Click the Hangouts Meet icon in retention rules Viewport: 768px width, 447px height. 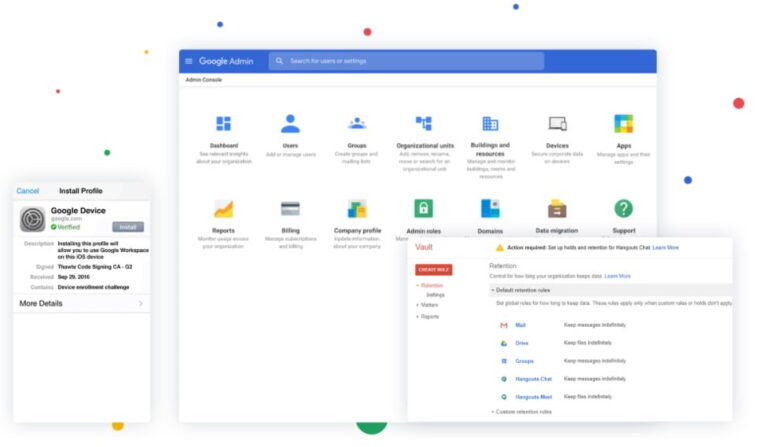pyautogui.click(x=504, y=397)
